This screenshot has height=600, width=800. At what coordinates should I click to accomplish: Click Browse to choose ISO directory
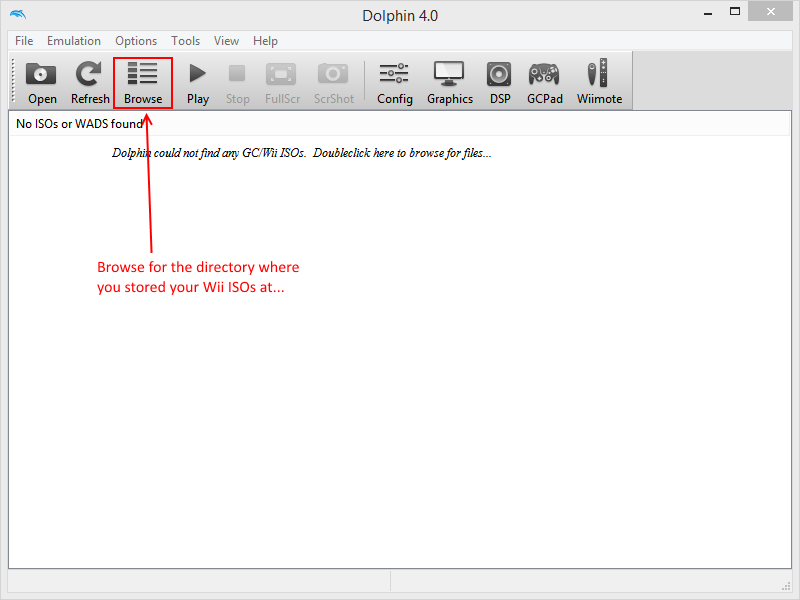pyautogui.click(x=143, y=83)
